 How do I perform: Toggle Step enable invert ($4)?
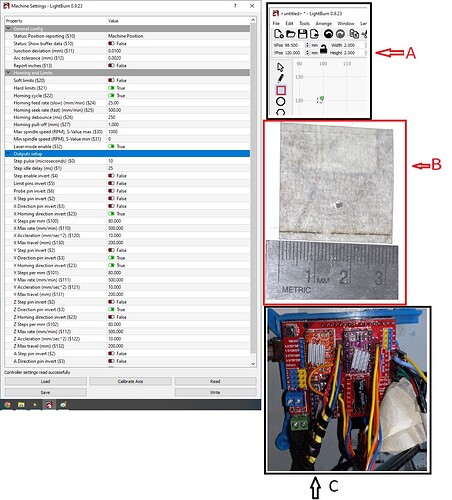click(111, 176)
